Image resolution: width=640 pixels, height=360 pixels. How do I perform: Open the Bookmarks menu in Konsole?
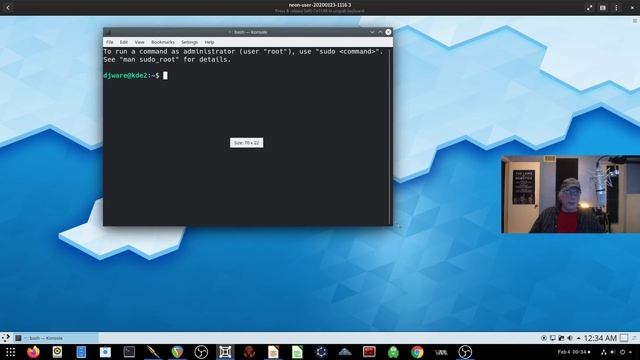163,42
